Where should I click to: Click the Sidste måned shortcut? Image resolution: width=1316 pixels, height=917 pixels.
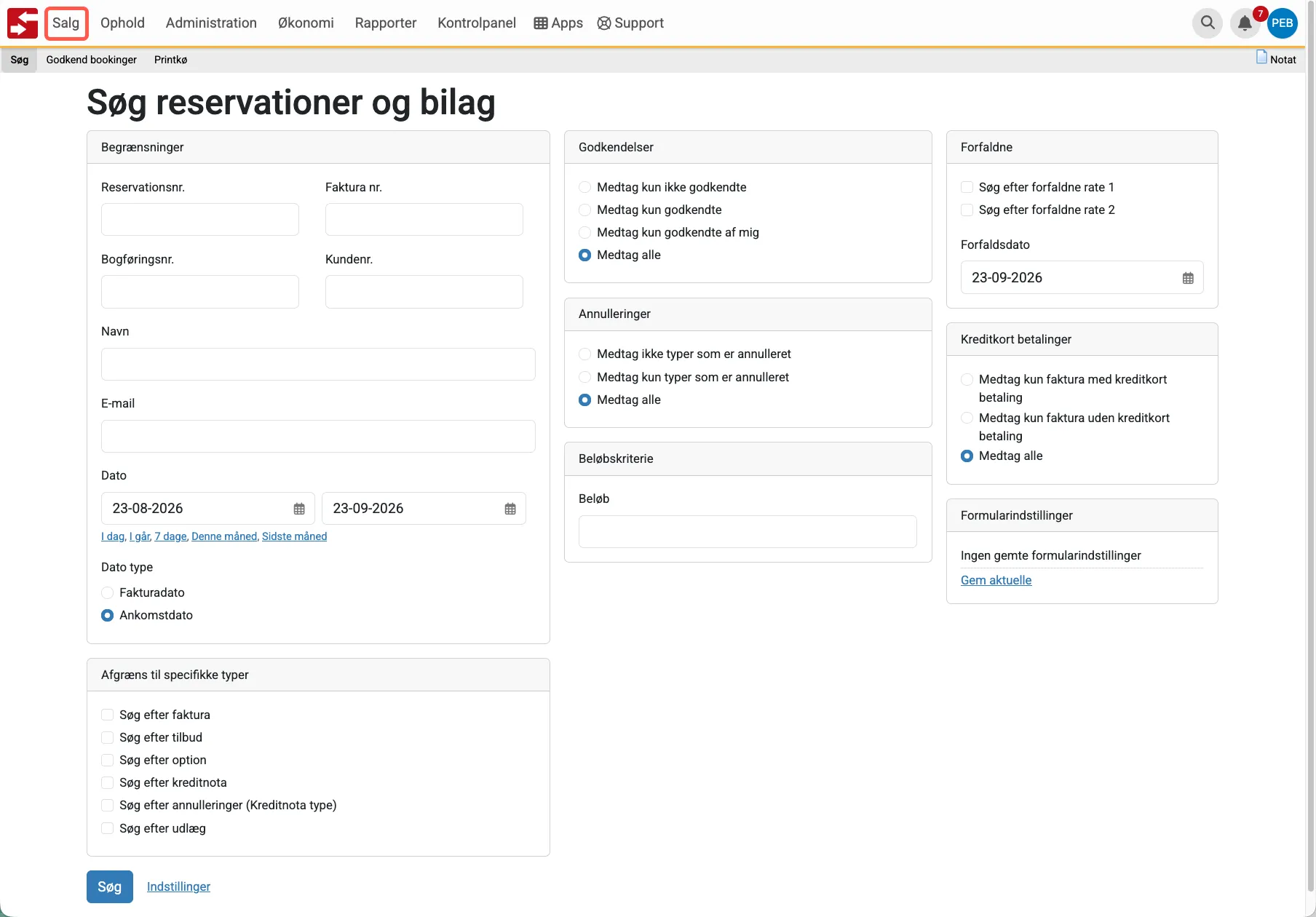294,537
